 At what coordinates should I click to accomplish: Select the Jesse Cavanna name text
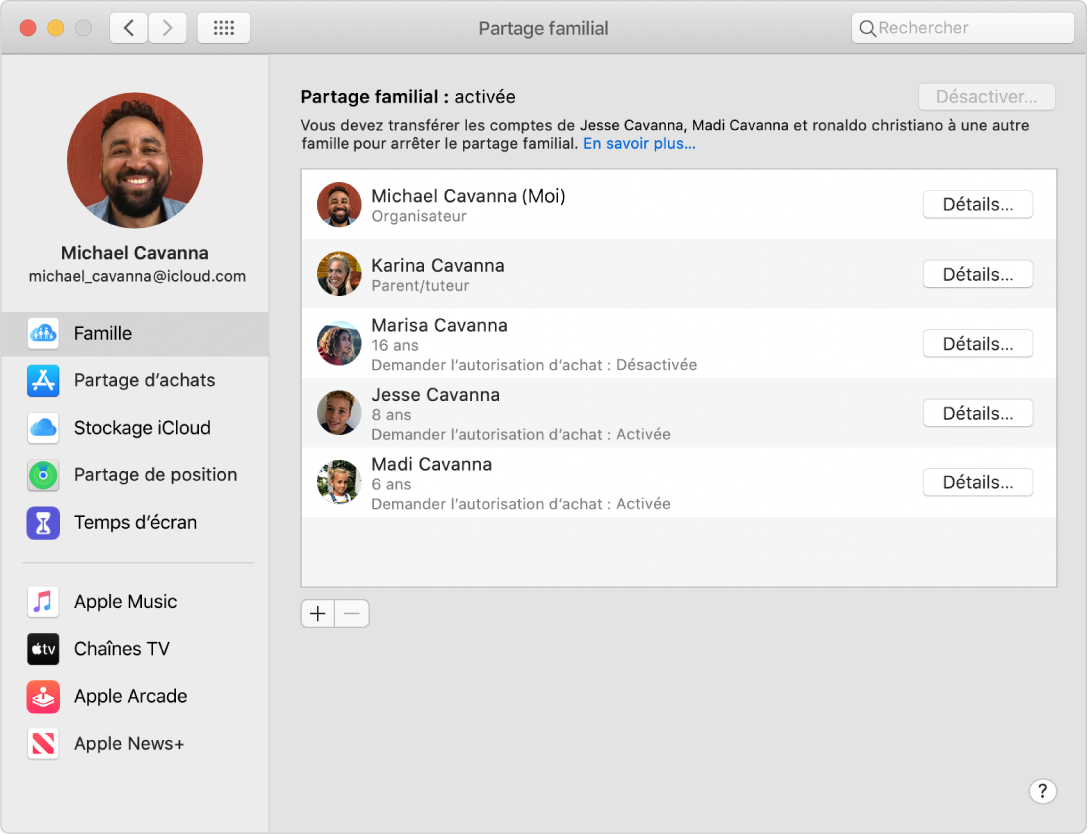pyautogui.click(x=436, y=394)
